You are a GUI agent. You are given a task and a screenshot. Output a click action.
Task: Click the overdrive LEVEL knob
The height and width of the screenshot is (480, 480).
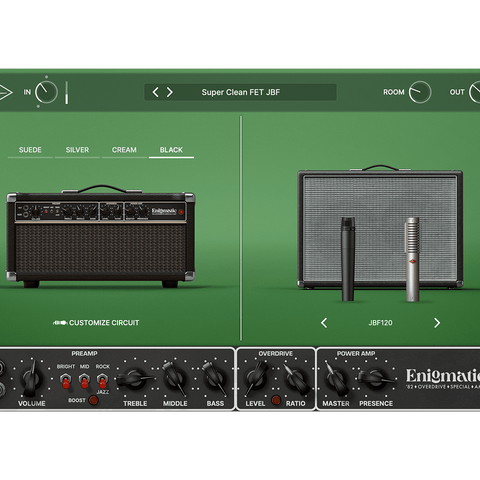pyautogui.click(x=256, y=379)
